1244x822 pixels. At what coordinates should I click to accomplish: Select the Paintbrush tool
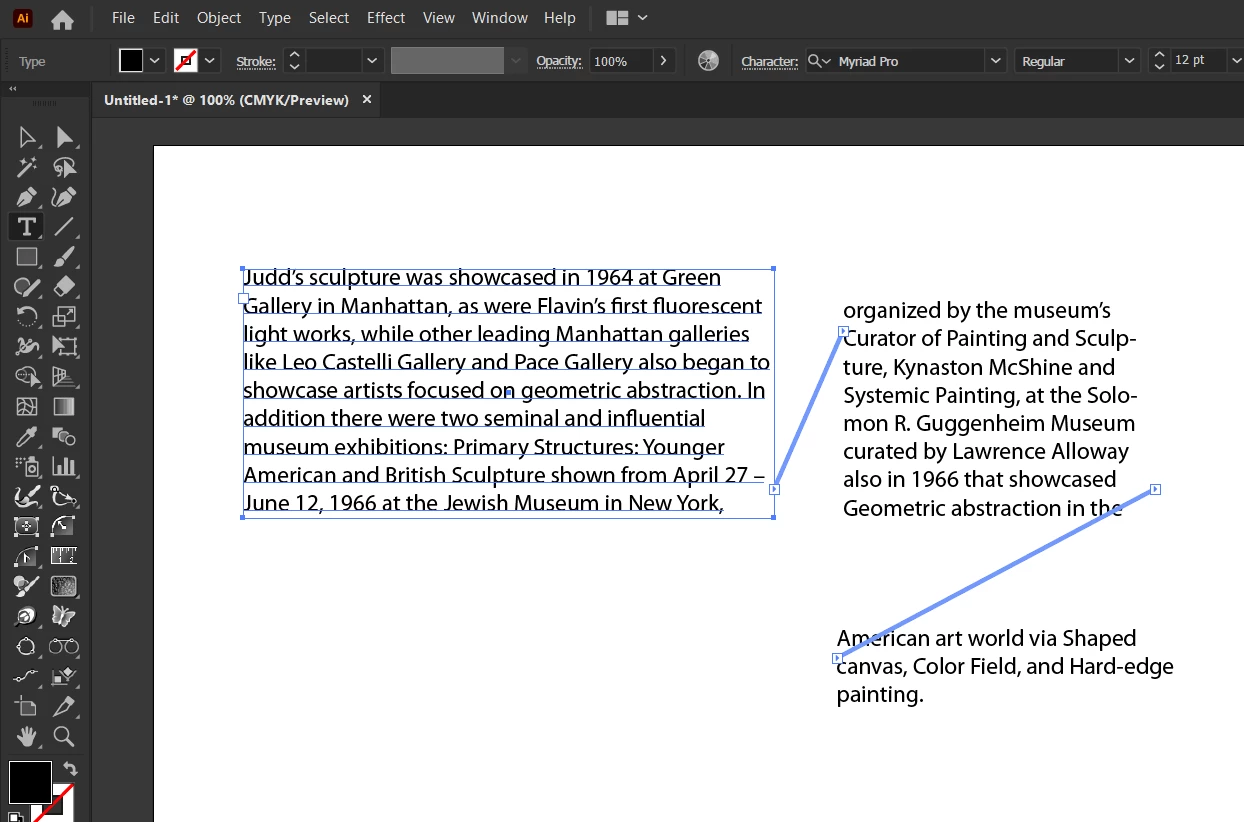click(64, 257)
